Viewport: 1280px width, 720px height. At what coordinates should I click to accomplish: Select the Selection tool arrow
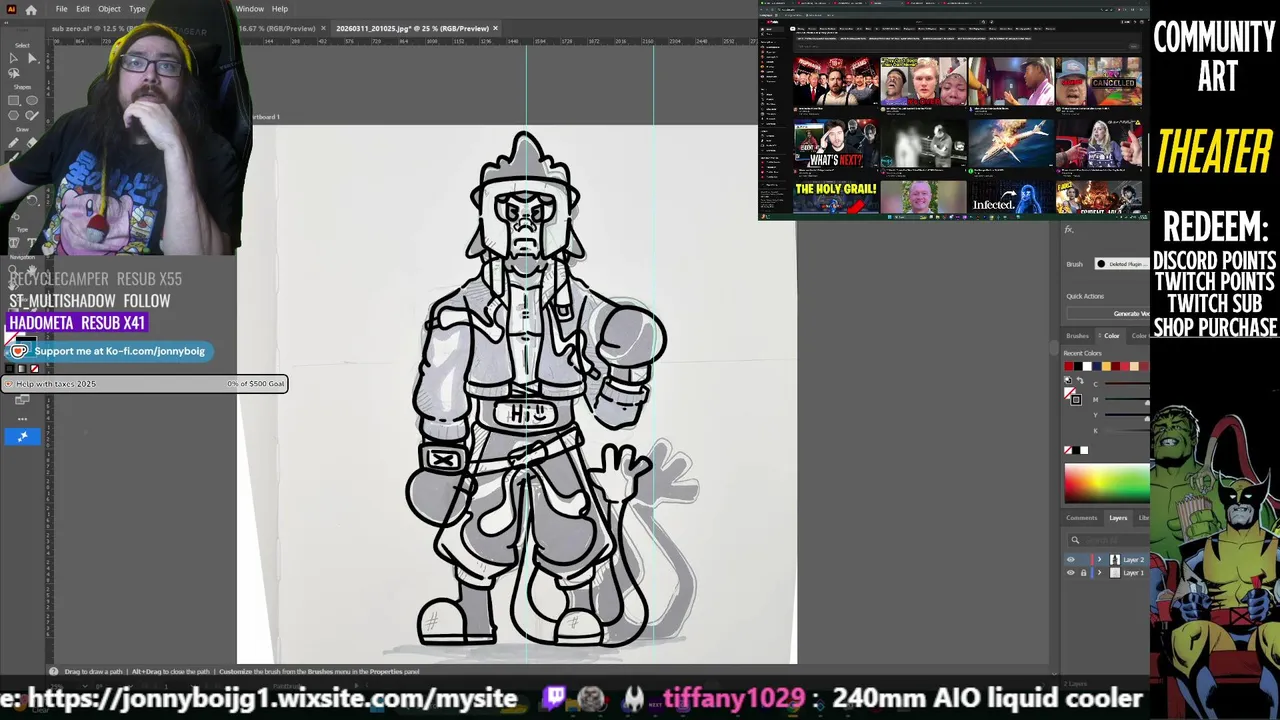(x=13, y=58)
